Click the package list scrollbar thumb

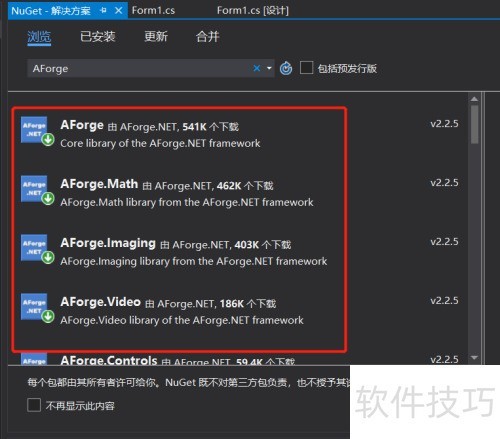(x=475, y=124)
